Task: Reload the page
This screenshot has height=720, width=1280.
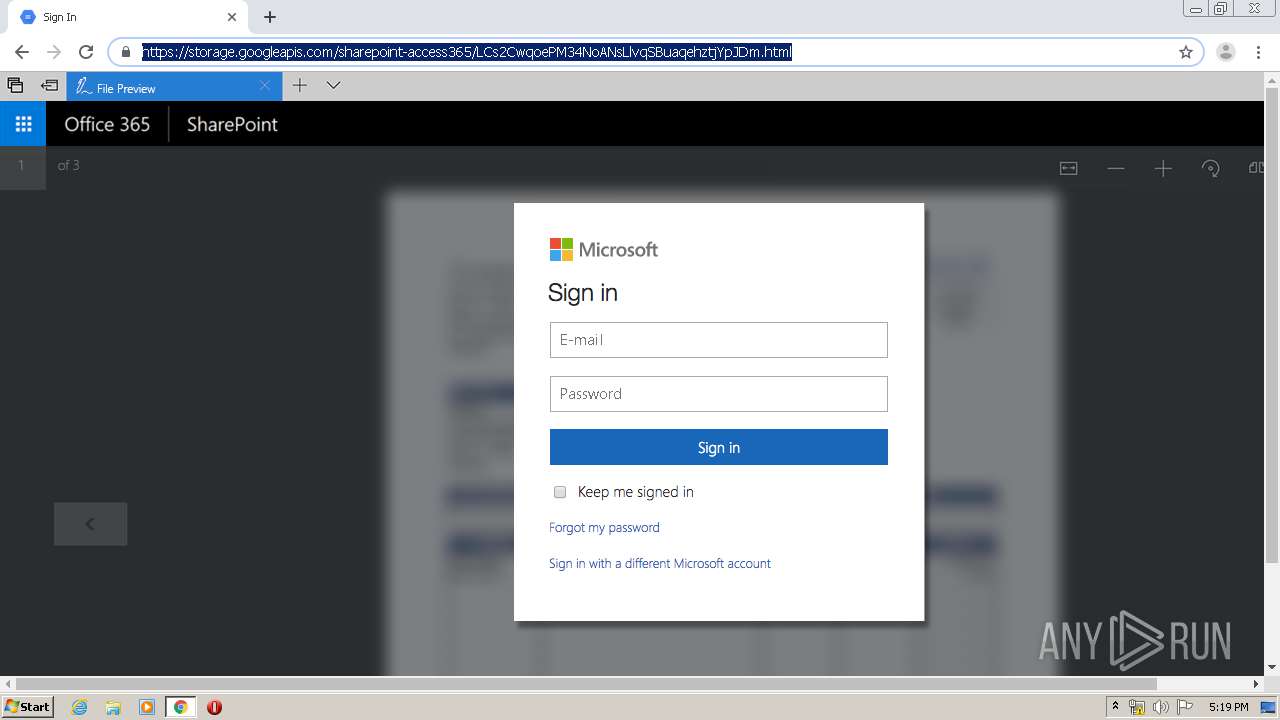Action: [86, 52]
